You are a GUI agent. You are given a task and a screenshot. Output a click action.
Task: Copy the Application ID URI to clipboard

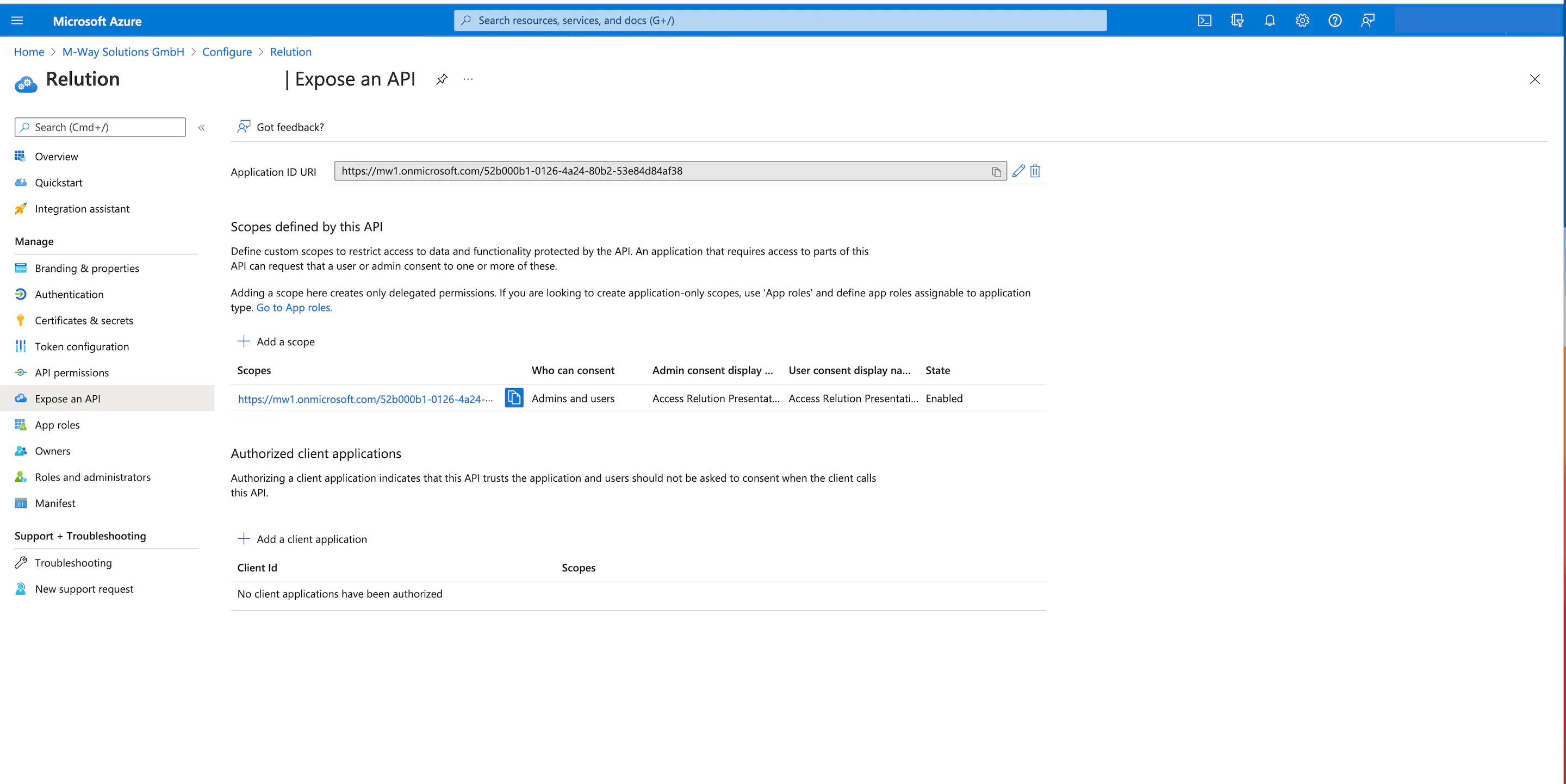tap(996, 172)
